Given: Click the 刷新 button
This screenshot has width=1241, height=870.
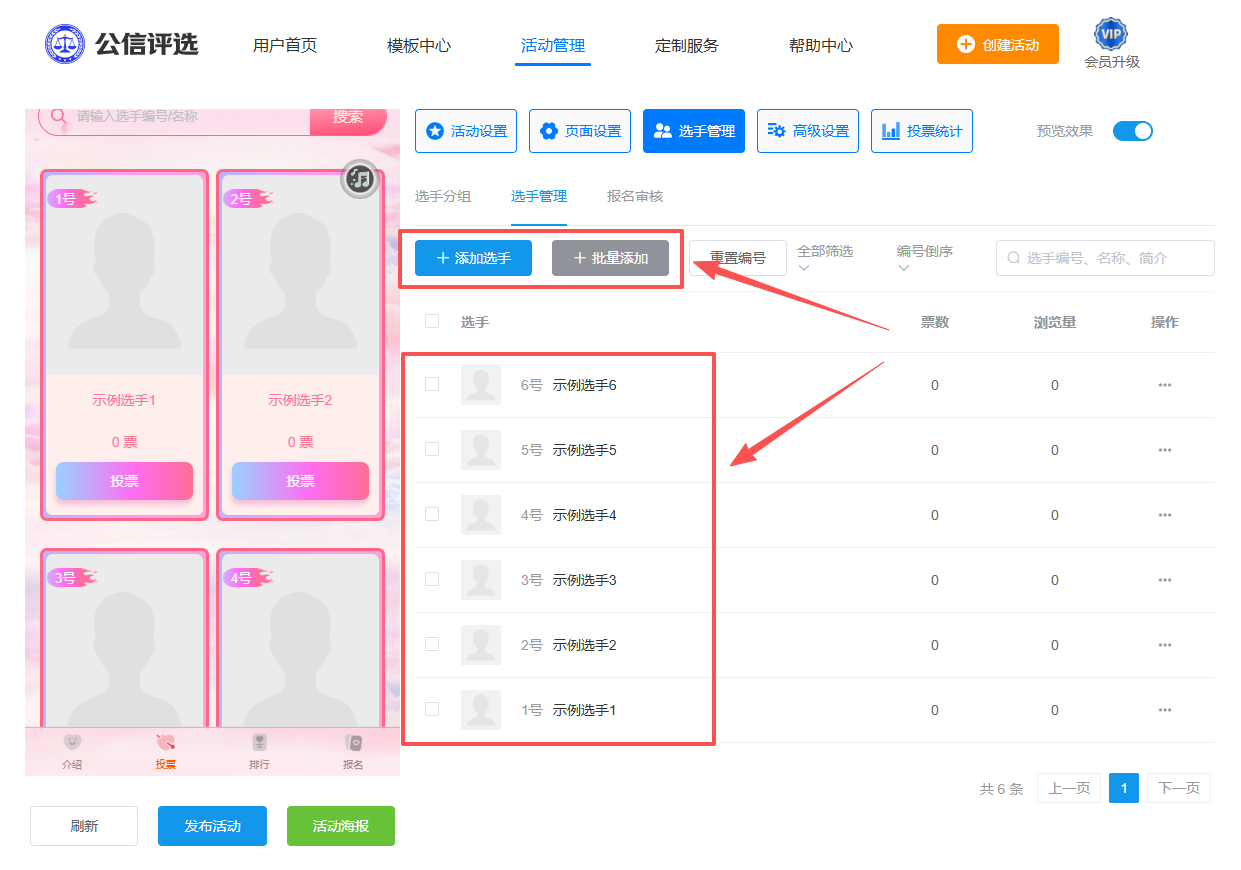Looking at the screenshot, I should pos(84,826).
